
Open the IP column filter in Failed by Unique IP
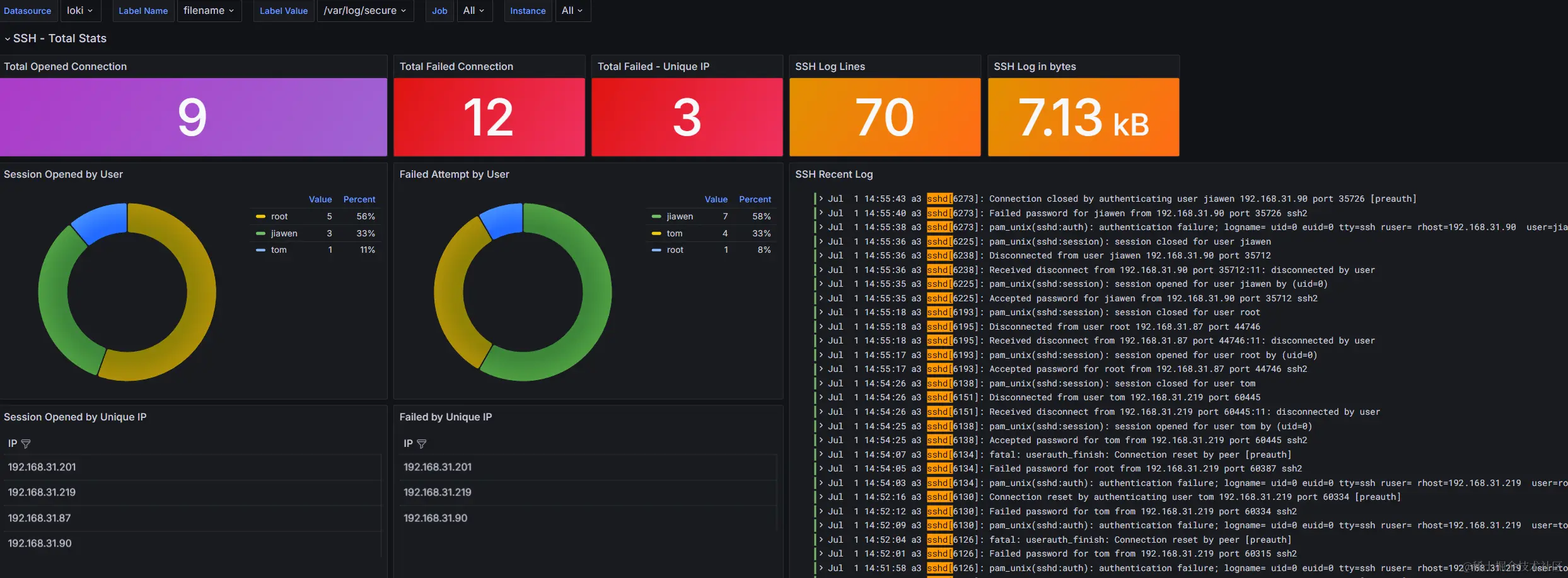tap(422, 444)
